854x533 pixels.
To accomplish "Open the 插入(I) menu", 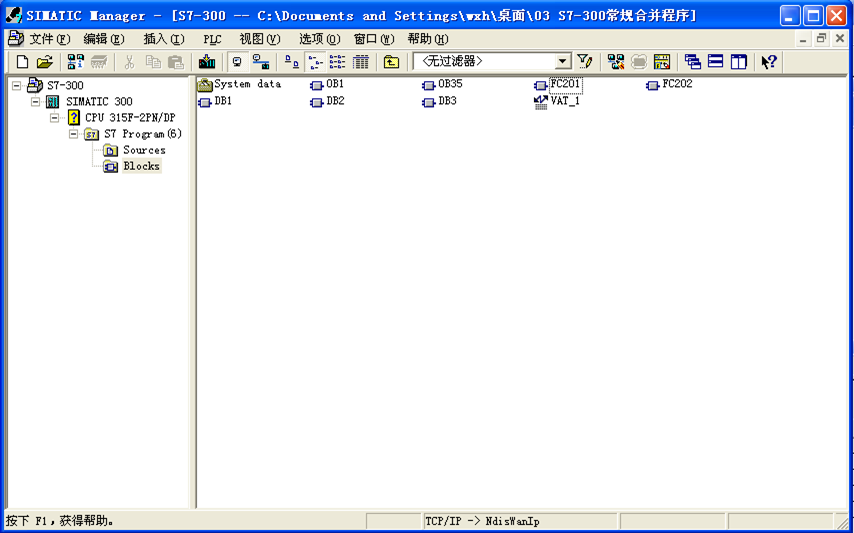I will point(164,39).
